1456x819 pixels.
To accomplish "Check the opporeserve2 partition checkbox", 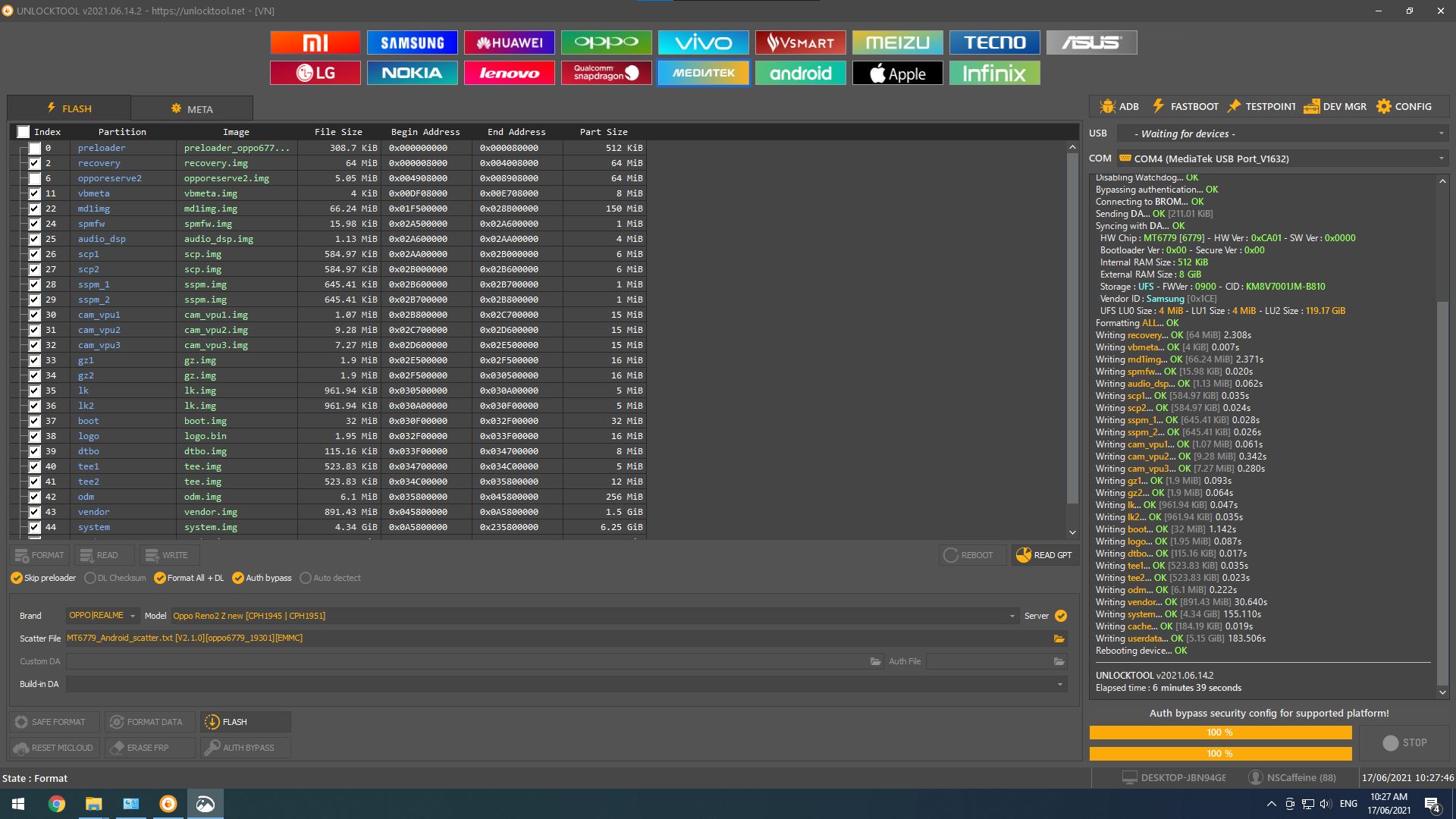I will coord(35,178).
